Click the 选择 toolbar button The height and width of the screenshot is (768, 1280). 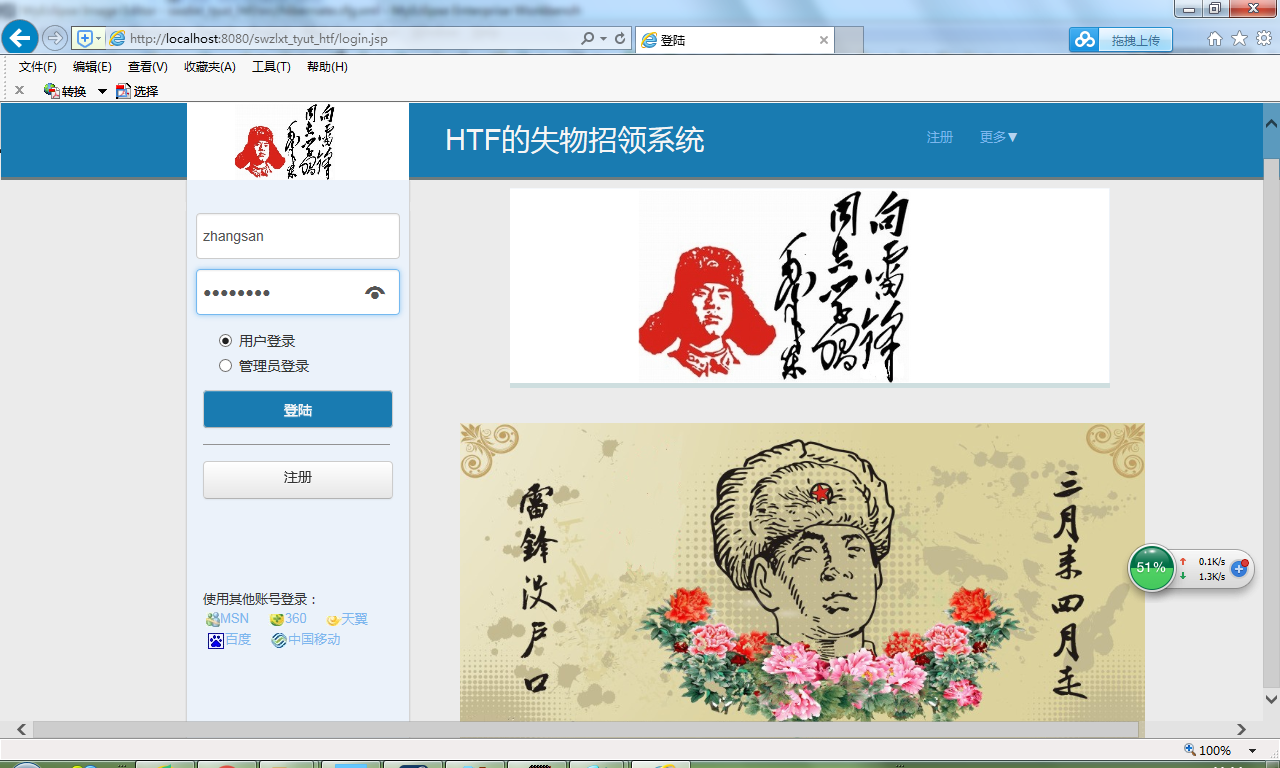(x=137, y=91)
